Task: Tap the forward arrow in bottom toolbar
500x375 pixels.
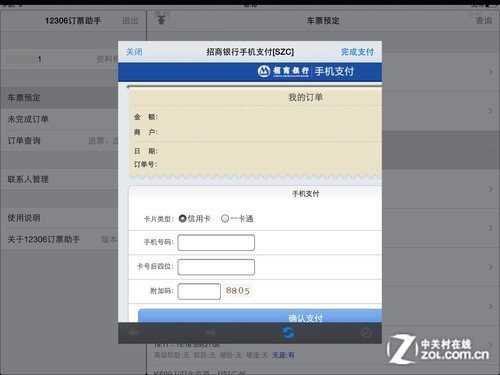Action: (211, 333)
